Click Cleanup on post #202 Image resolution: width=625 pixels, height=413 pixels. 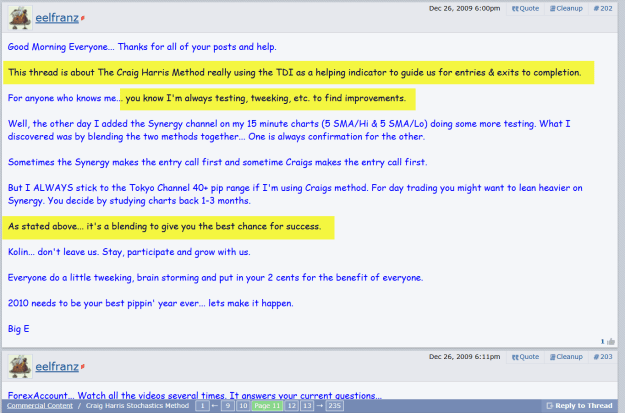(x=566, y=8)
